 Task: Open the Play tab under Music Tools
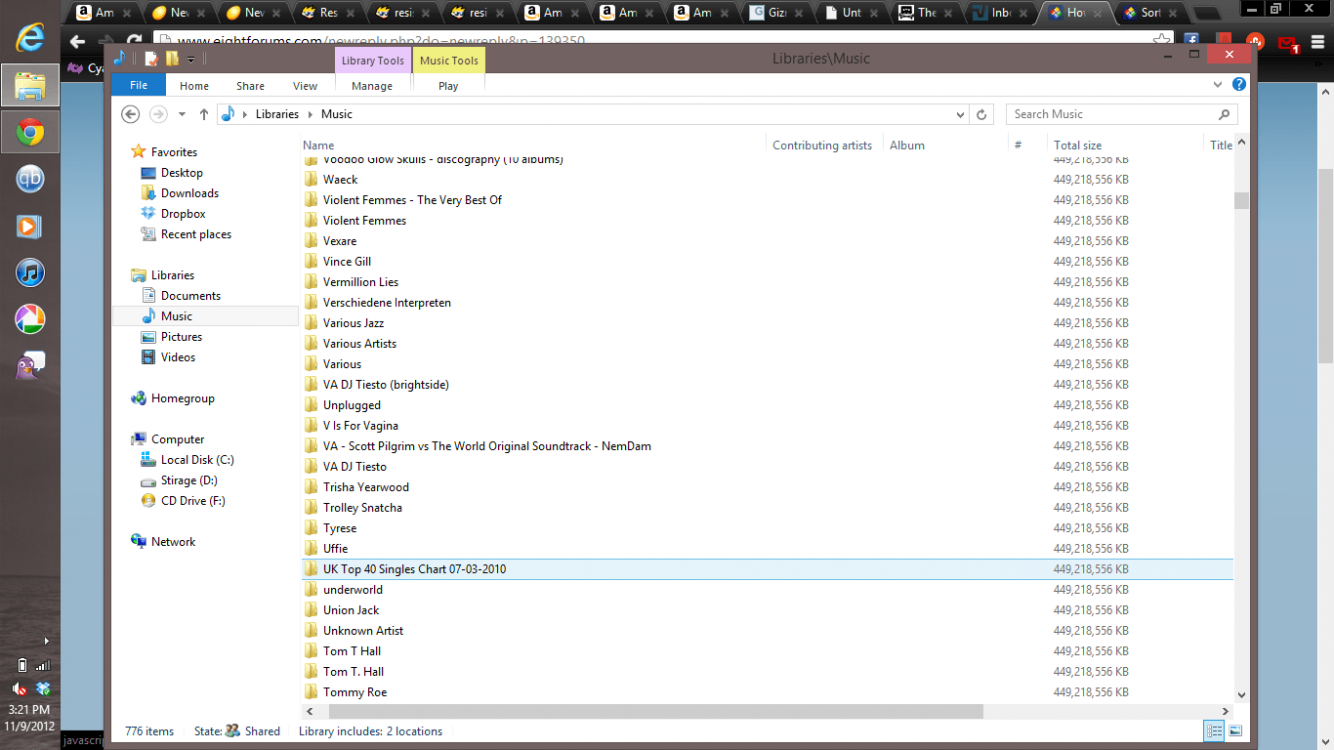coord(447,86)
